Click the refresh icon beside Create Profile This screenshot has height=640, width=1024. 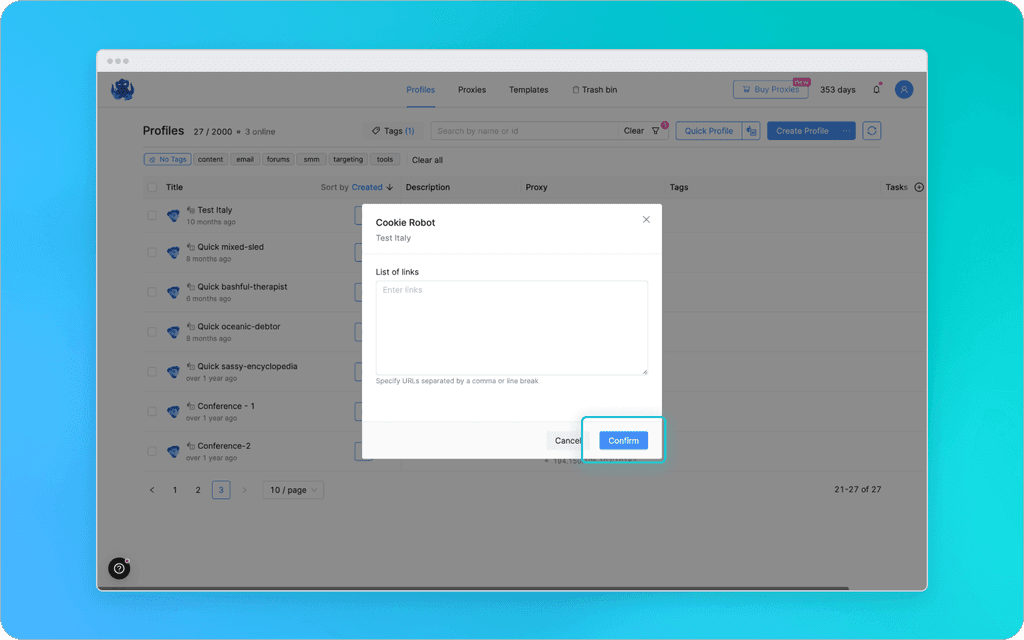tap(872, 131)
